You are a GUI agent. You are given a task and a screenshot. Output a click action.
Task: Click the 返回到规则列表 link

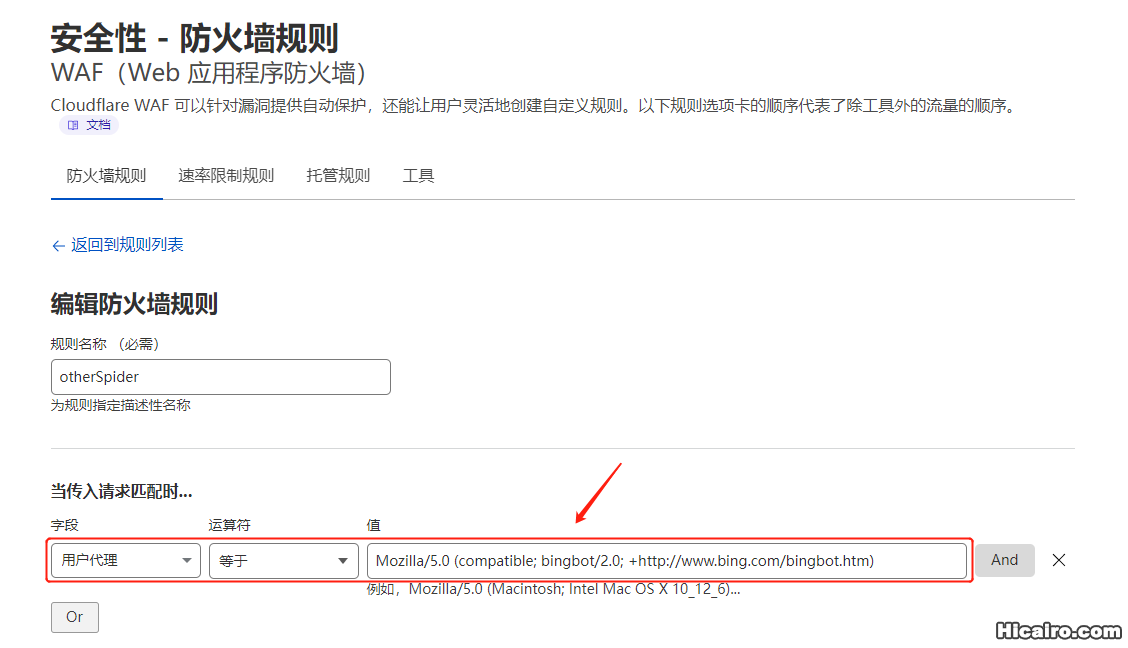point(127,245)
